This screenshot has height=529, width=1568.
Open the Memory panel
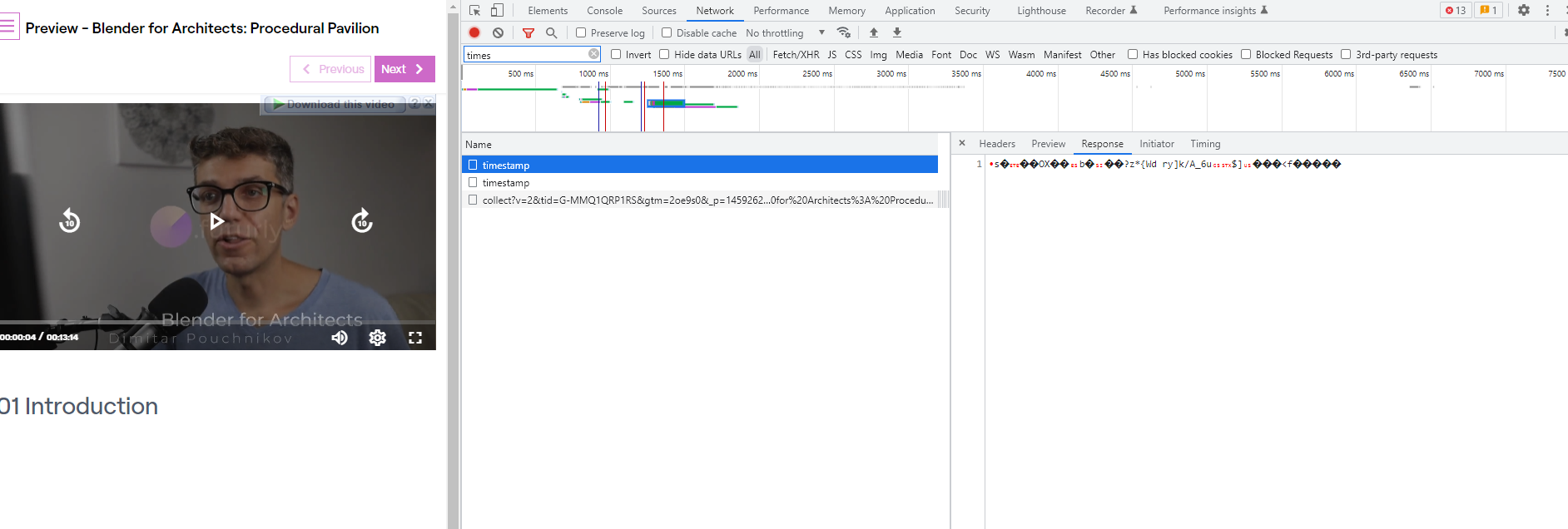point(847,11)
